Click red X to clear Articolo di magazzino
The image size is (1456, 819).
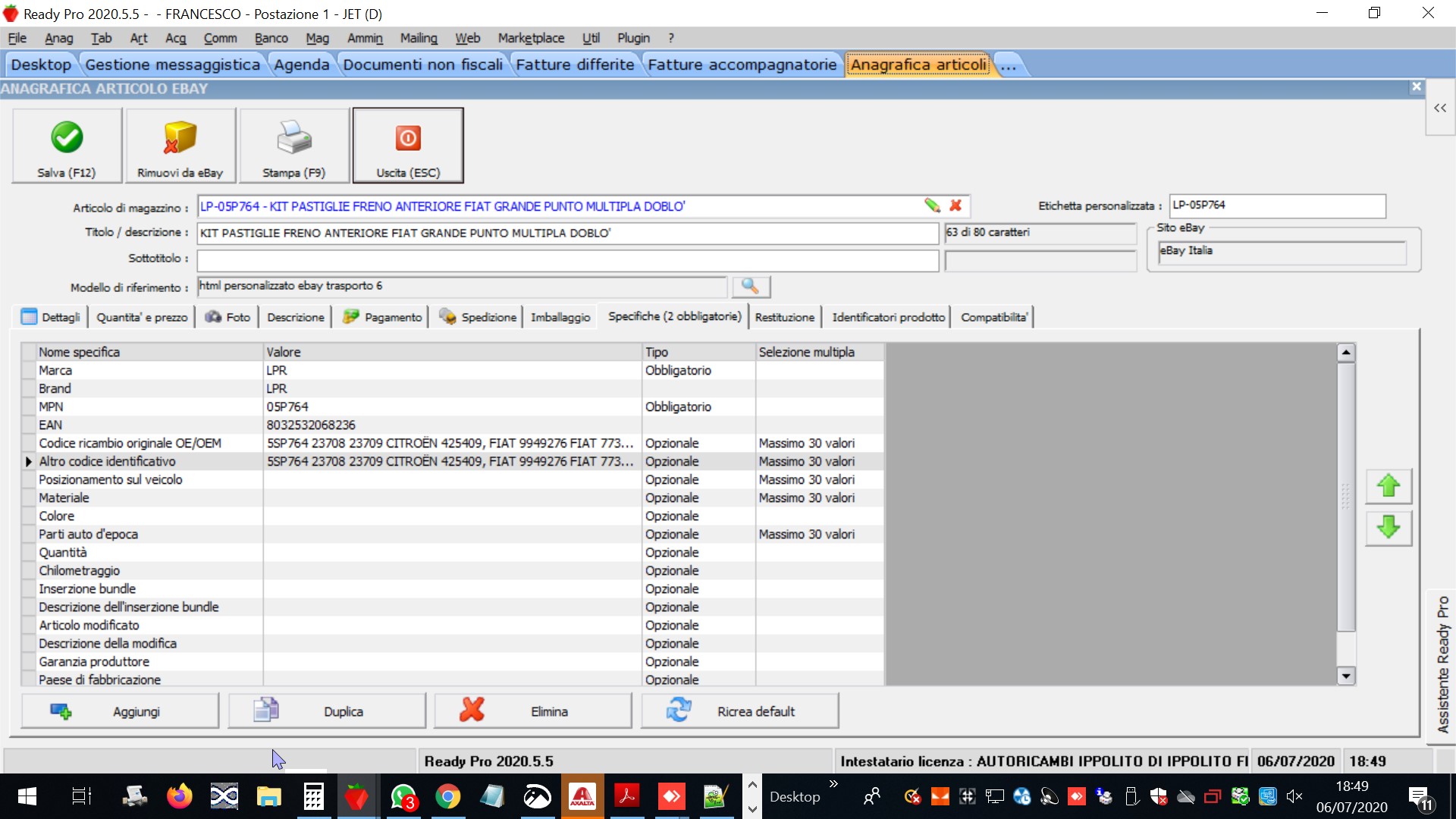[955, 206]
